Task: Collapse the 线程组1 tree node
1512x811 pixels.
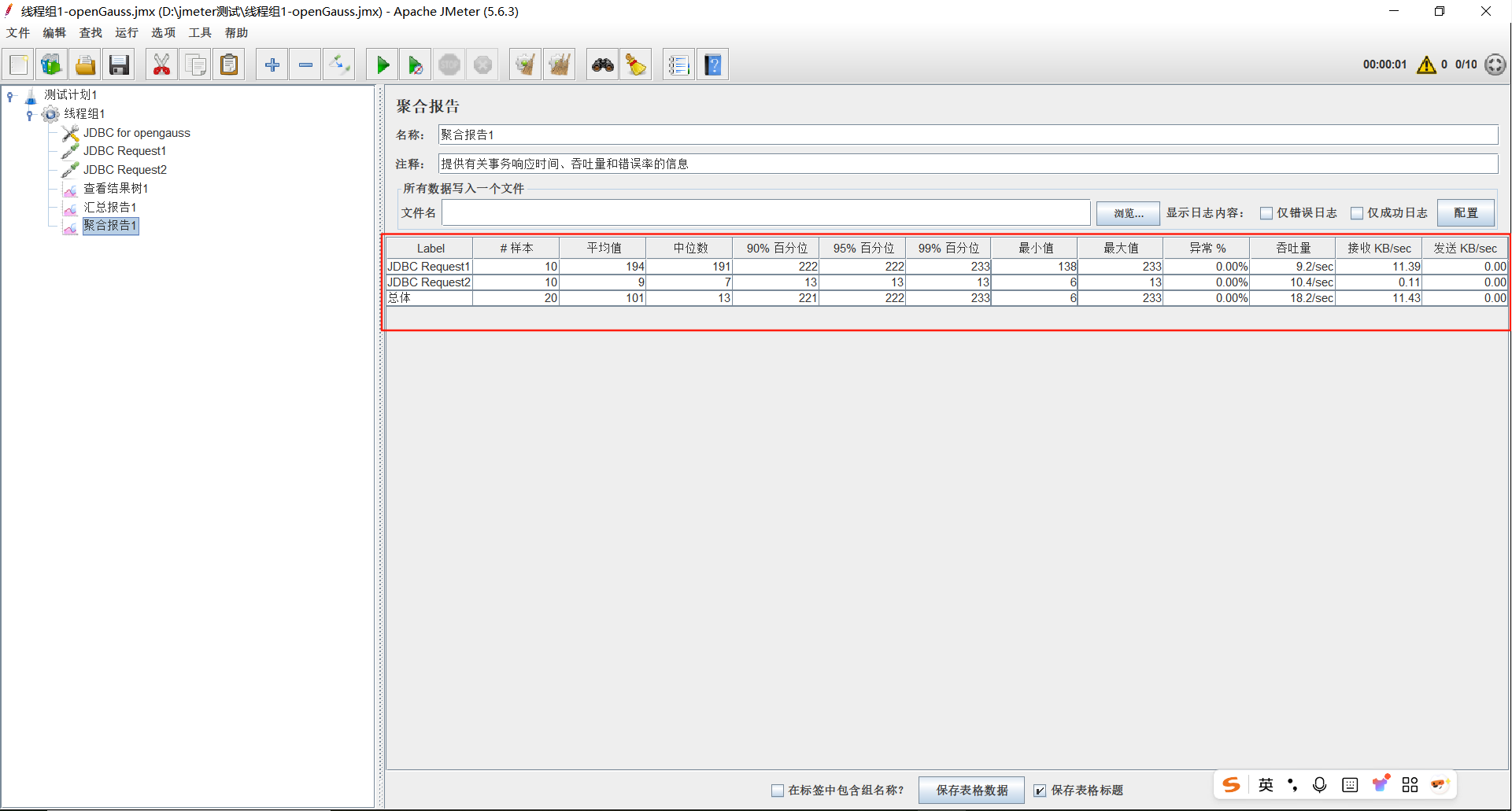Action: tap(29, 115)
